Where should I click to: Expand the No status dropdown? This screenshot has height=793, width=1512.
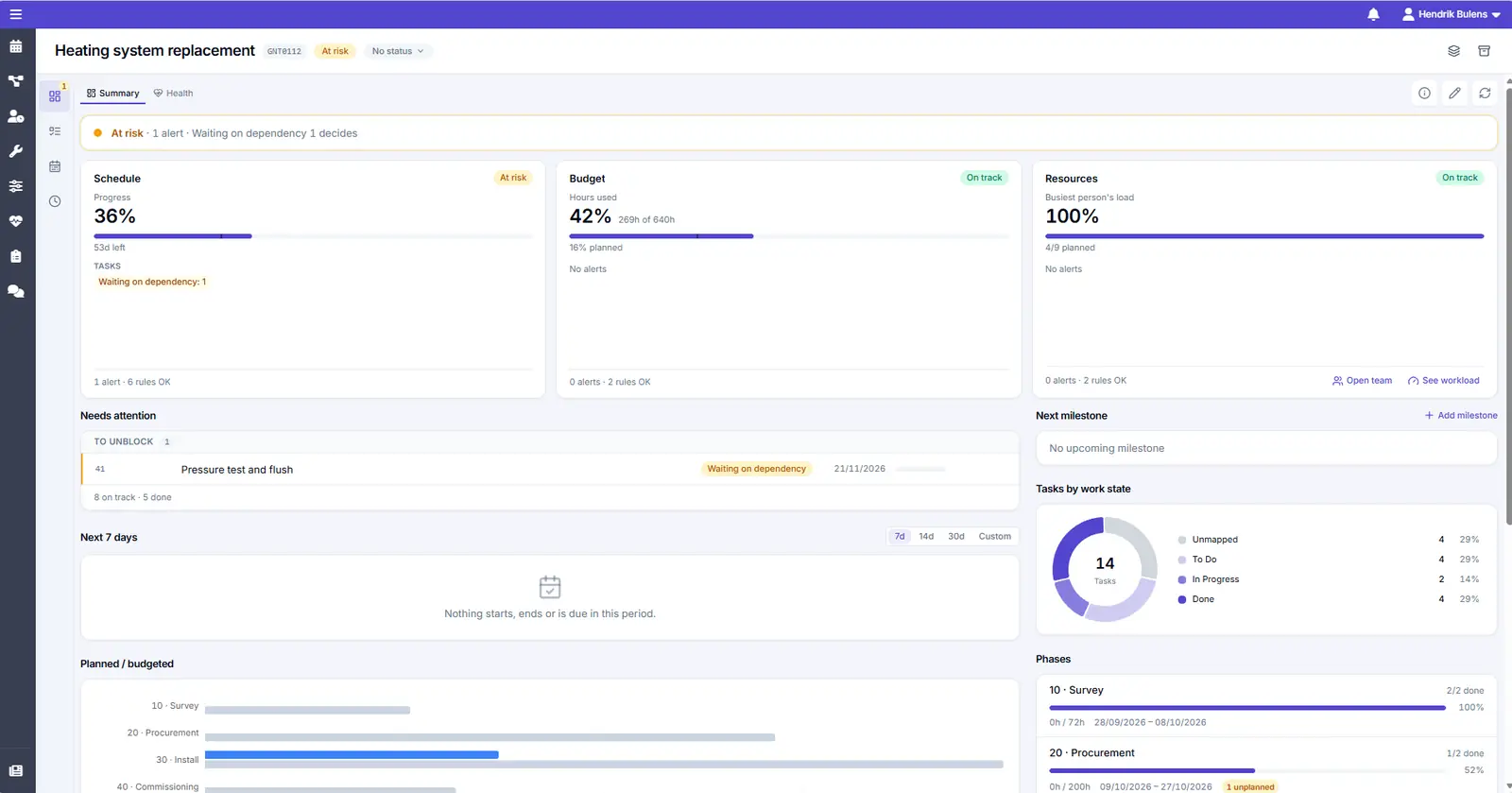click(x=398, y=51)
